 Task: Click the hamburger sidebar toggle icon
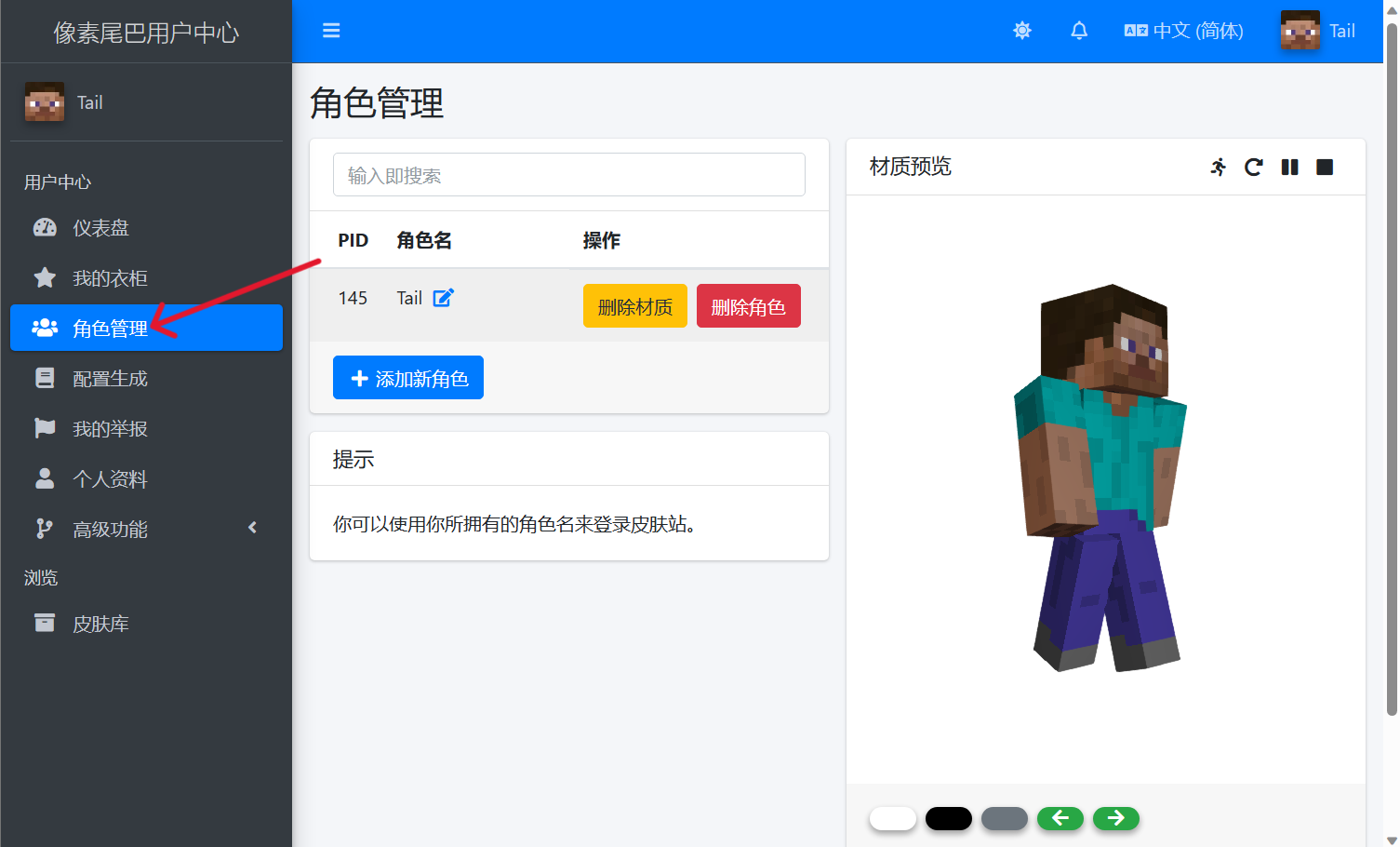(331, 31)
